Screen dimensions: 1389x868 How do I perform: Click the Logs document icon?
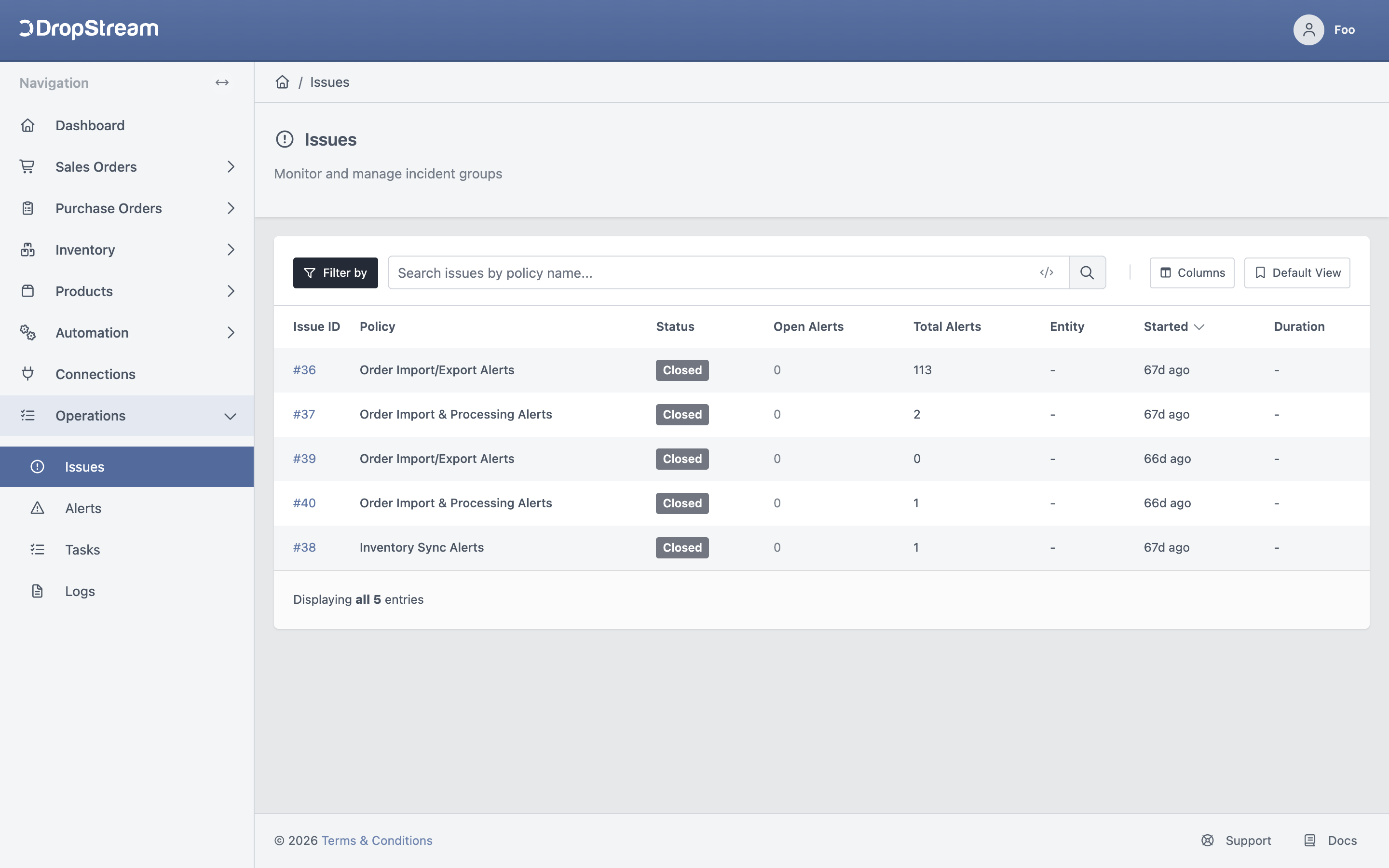[37, 591]
